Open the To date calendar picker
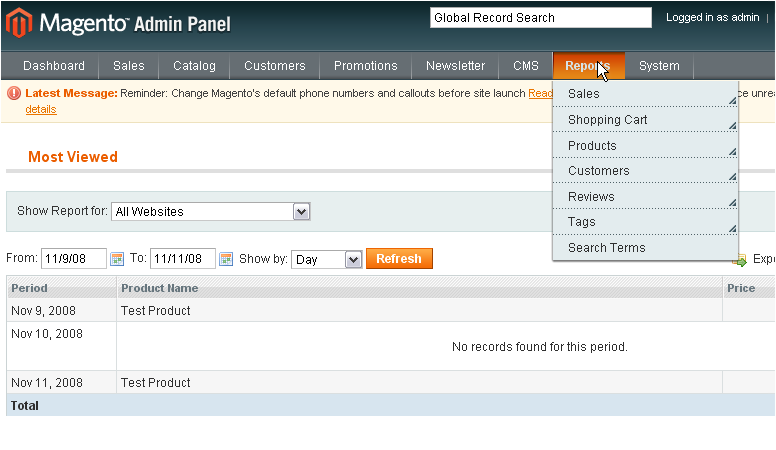Screen dimensions: 776x450 (226, 259)
